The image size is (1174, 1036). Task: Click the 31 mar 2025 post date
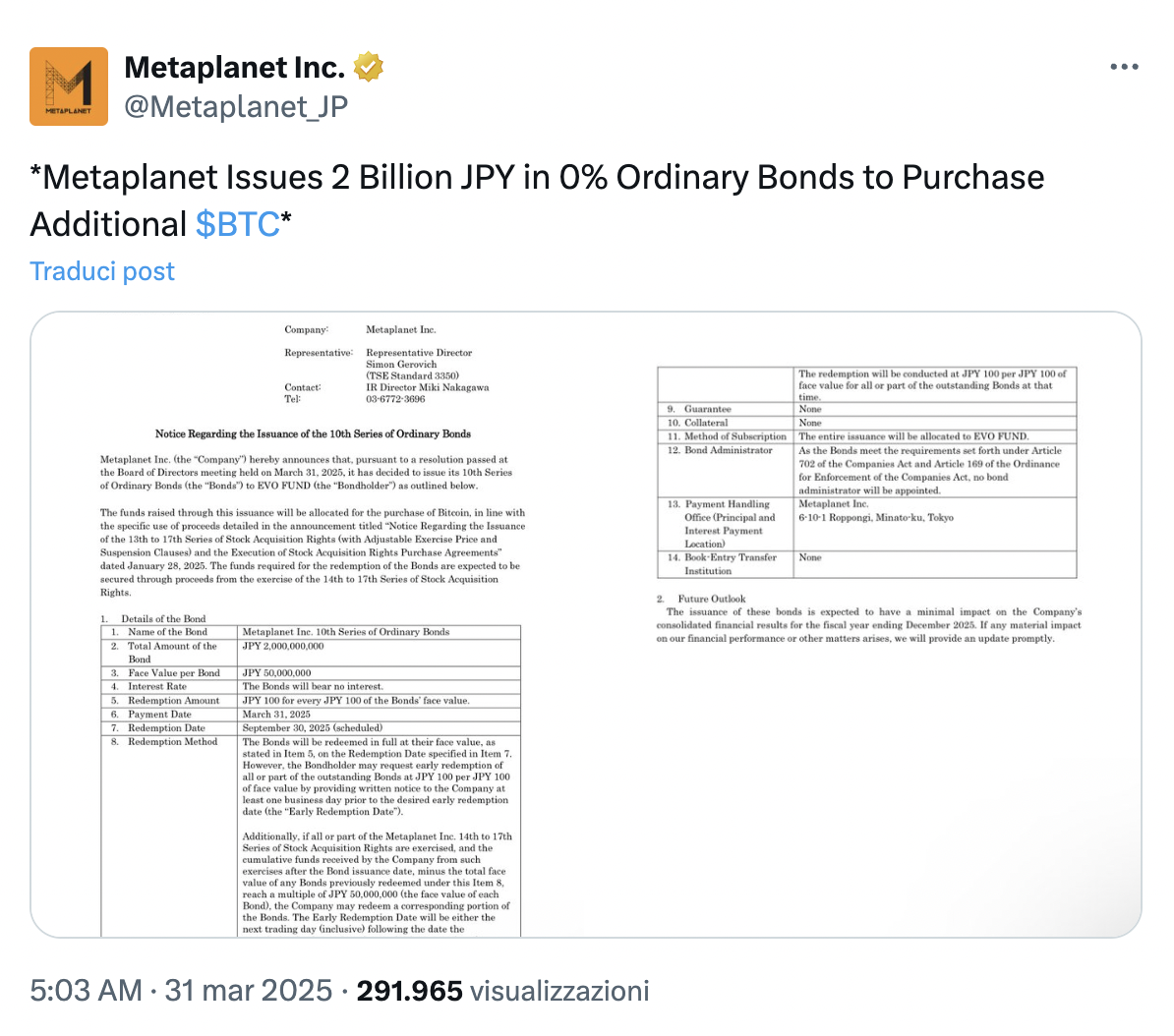click(249, 990)
